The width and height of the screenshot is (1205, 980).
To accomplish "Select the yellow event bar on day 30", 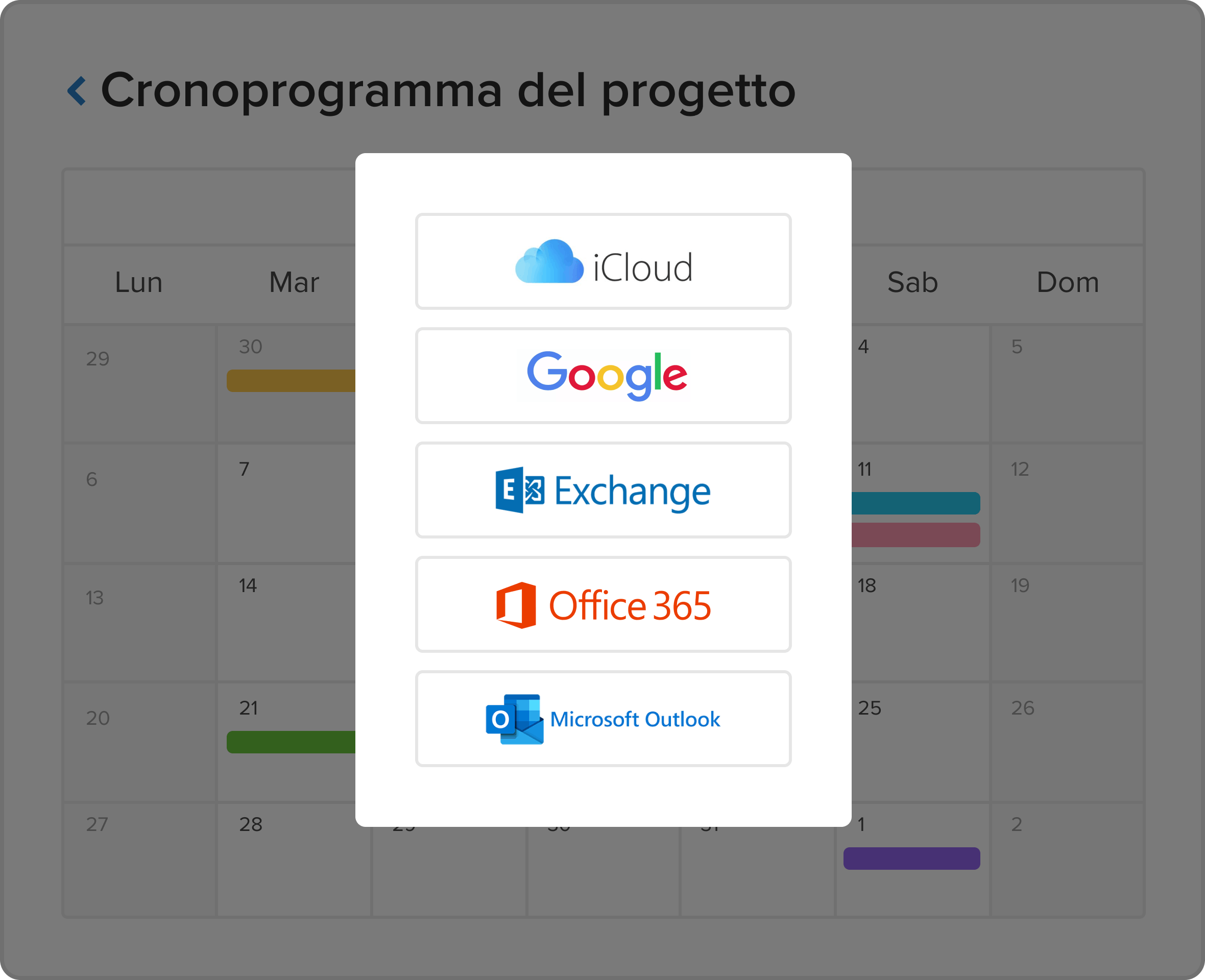I will coord(291,380).
